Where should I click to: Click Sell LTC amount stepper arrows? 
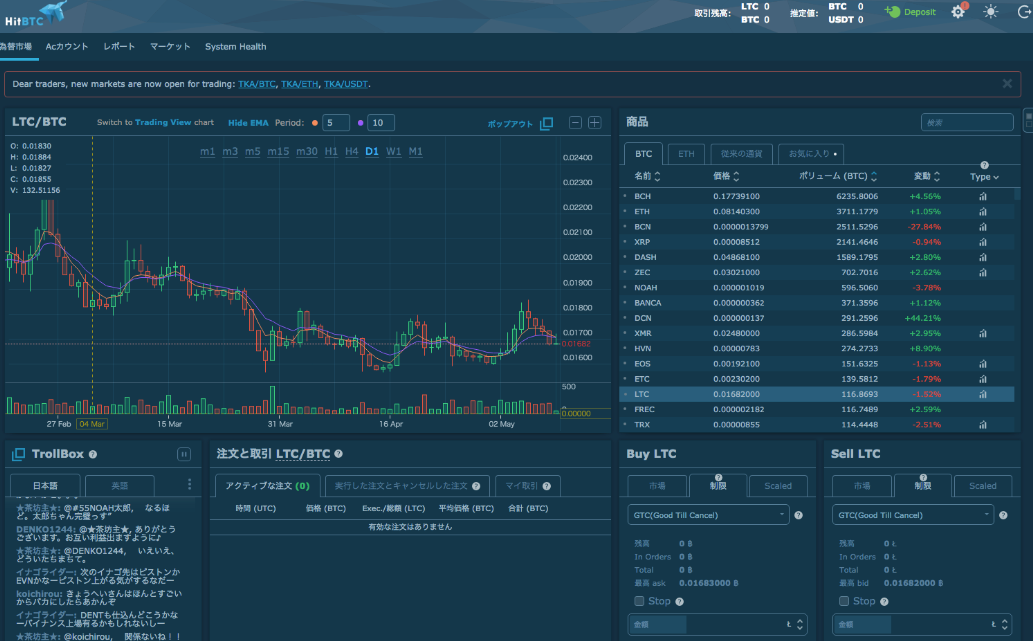pyautogui.click(x=1005, y=624)
